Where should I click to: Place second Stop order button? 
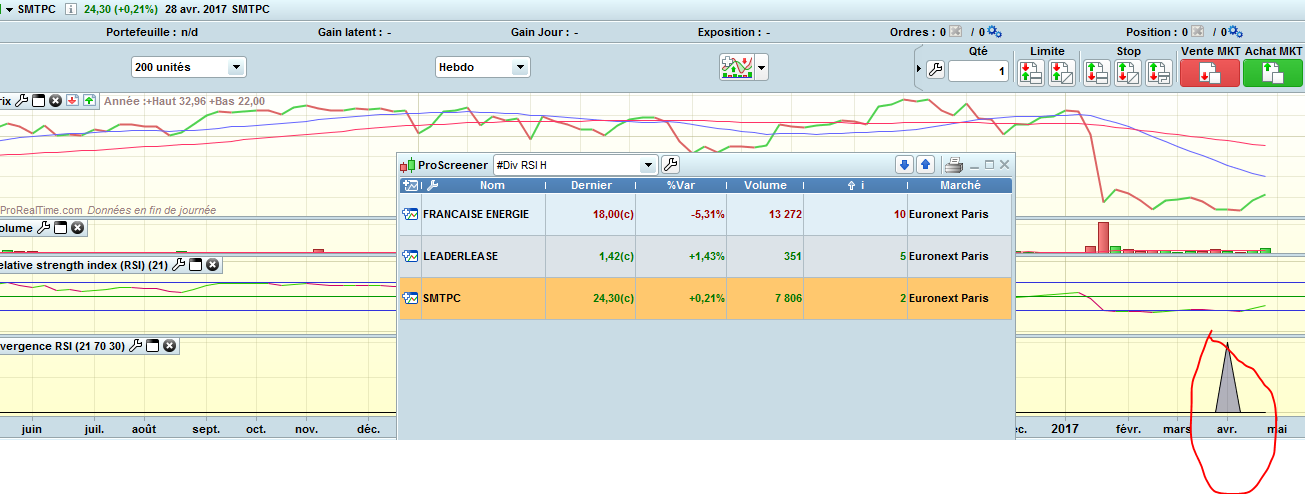point(1128,72)
